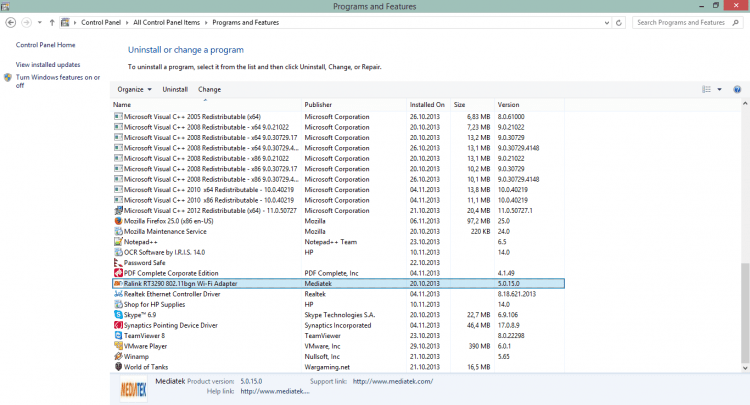Click the Windows features shield icon

[x=8, y=77]
